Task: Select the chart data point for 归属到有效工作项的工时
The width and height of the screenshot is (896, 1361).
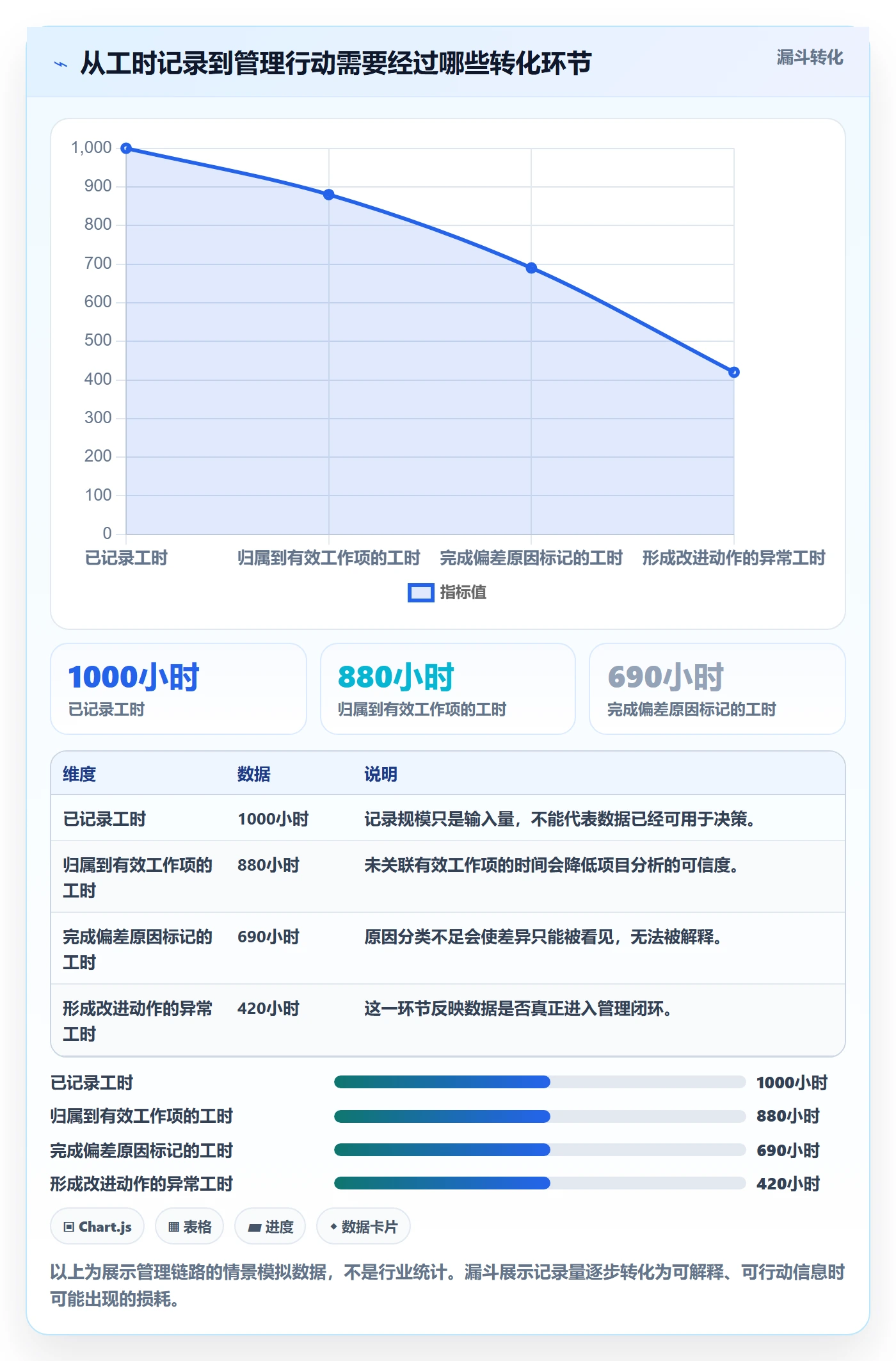Action: click(328, 195)
